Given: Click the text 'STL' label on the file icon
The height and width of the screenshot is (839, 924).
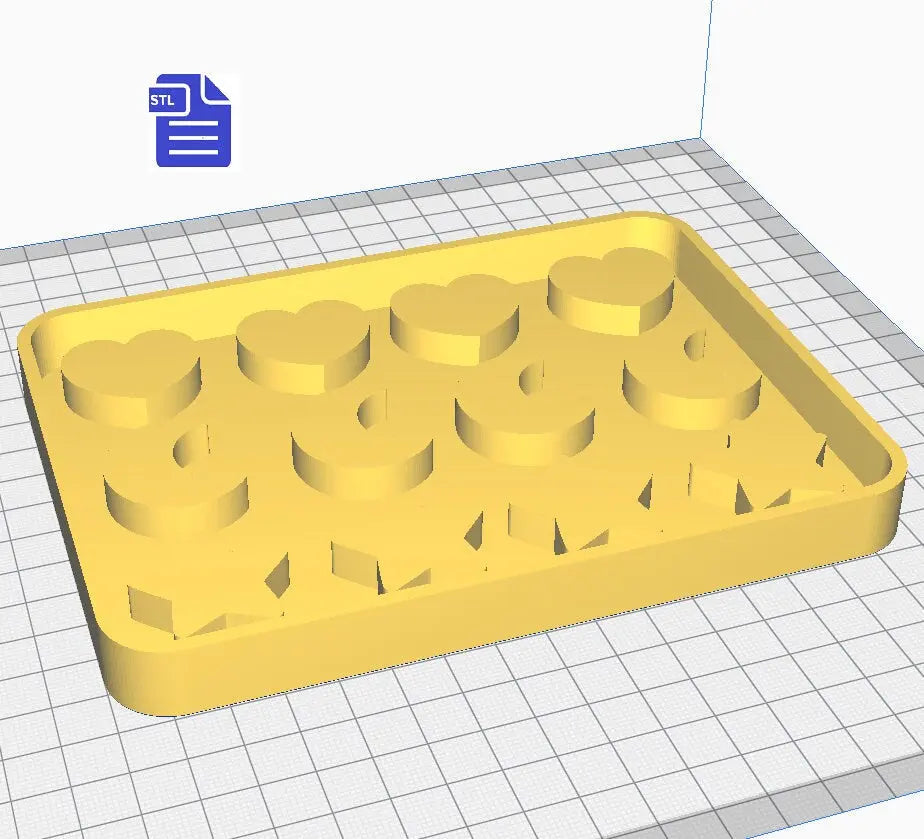Looking at the screenshot, I should pyautogui.click(x=163, y=100).
